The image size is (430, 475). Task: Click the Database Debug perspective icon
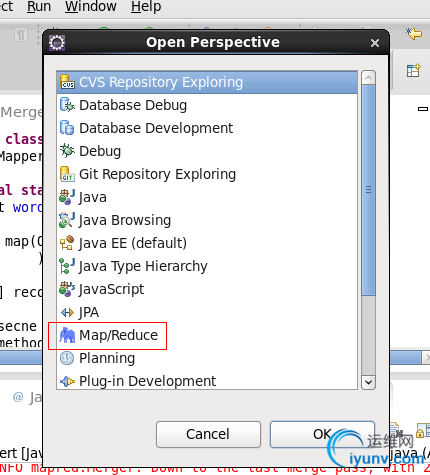[67, 105]
